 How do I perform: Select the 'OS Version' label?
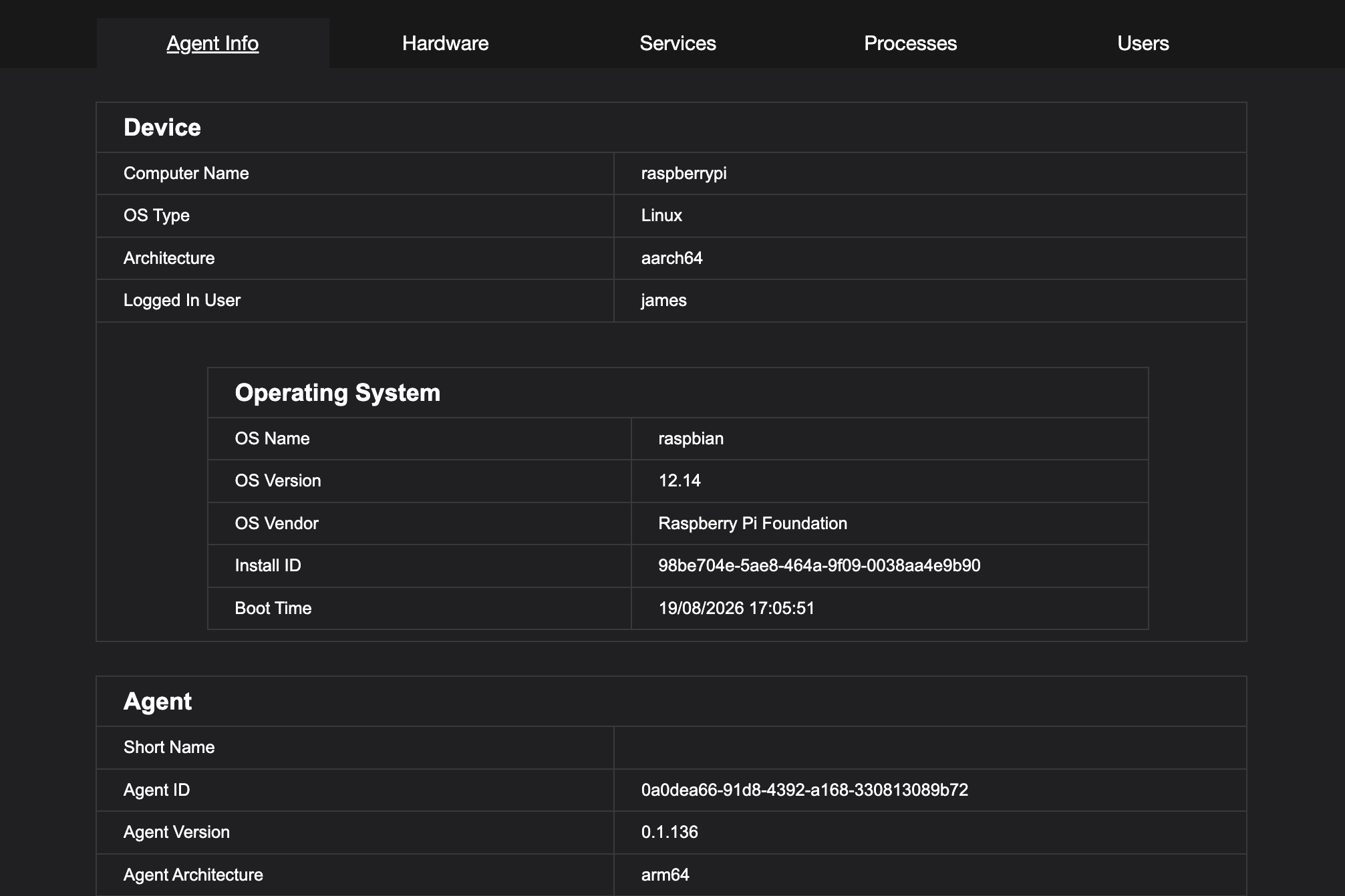(x=278, y=480)
